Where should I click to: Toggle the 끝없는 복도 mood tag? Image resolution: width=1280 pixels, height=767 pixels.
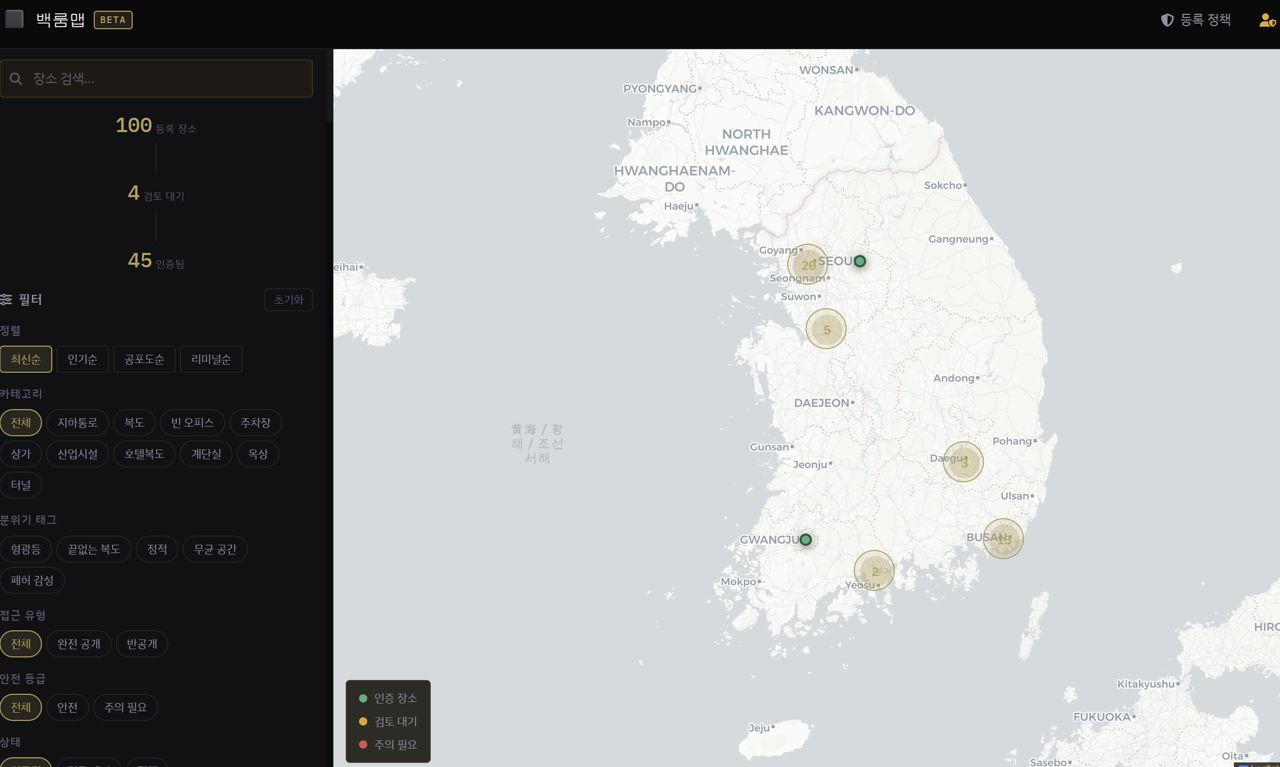coord(94,549)
